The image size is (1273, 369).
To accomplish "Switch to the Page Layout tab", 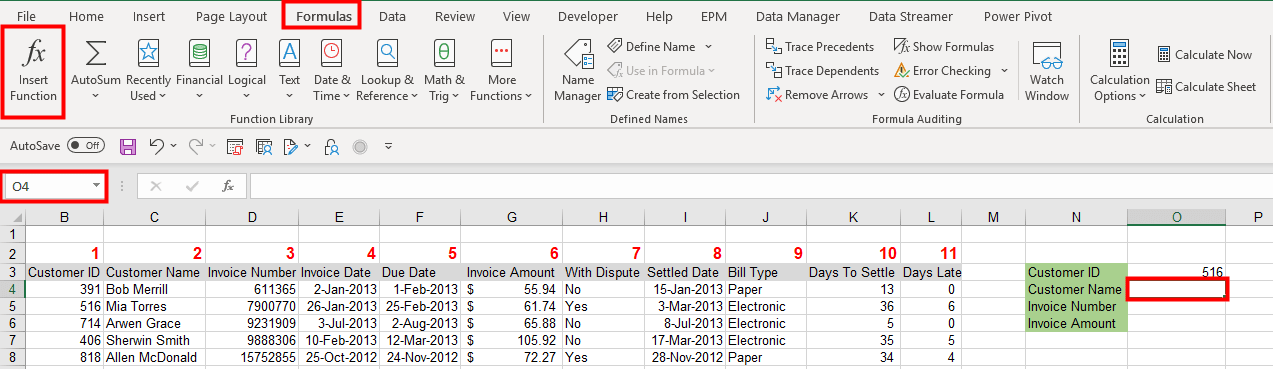I will point(231,16).
